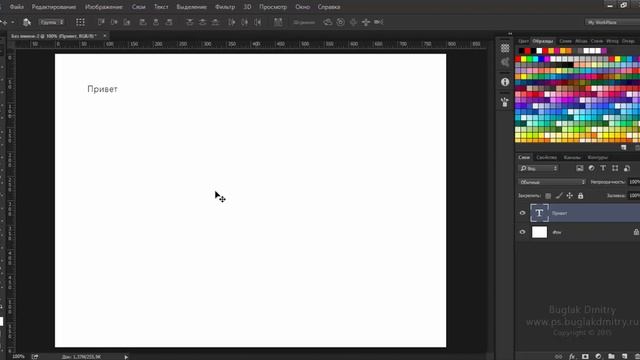Viewport: 640px width, 360px height.
Task: Toggle the Auto-Select checkbox in options bar
Action: [27, 22]
